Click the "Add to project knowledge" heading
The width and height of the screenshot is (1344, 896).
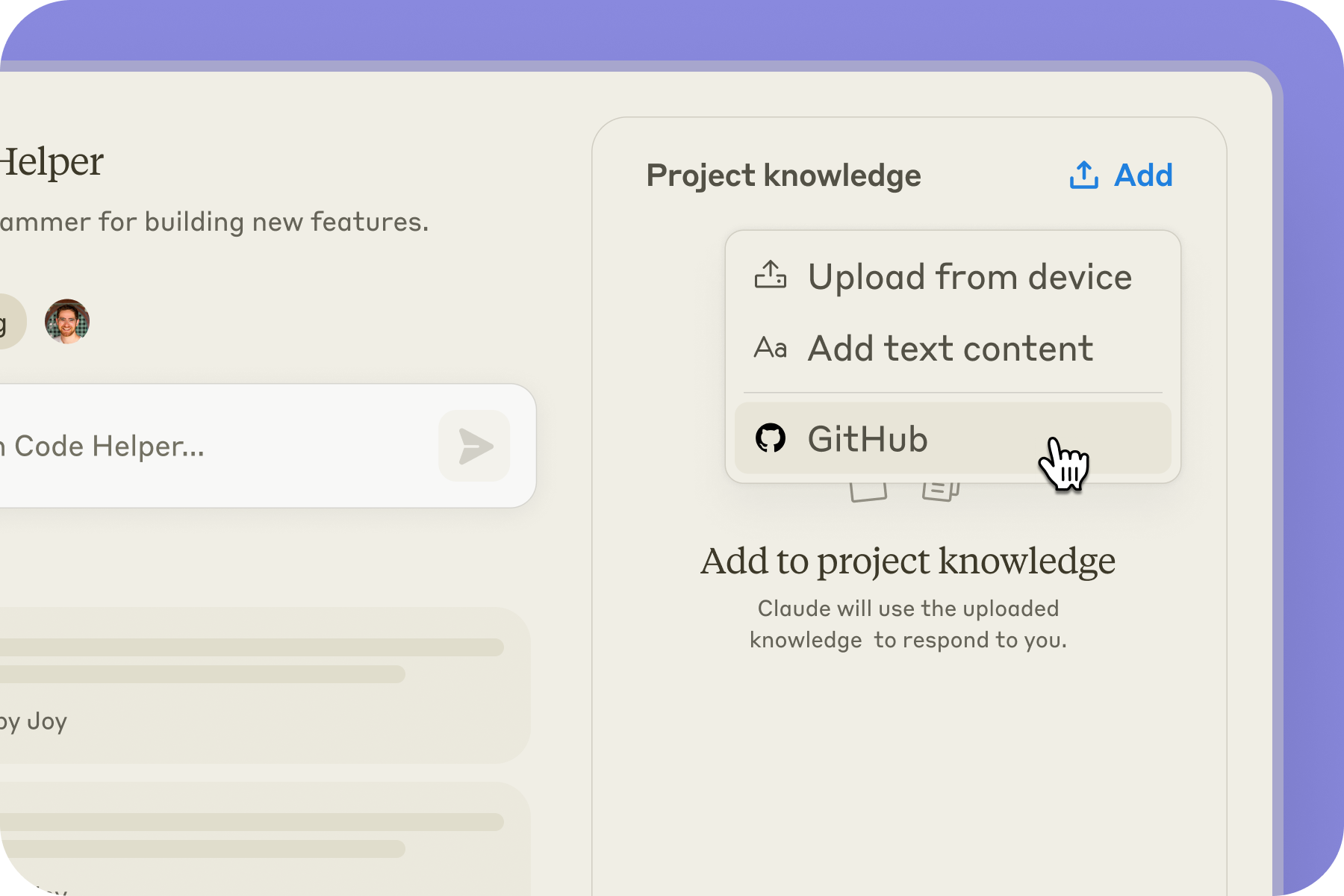(x=907, y=560)
